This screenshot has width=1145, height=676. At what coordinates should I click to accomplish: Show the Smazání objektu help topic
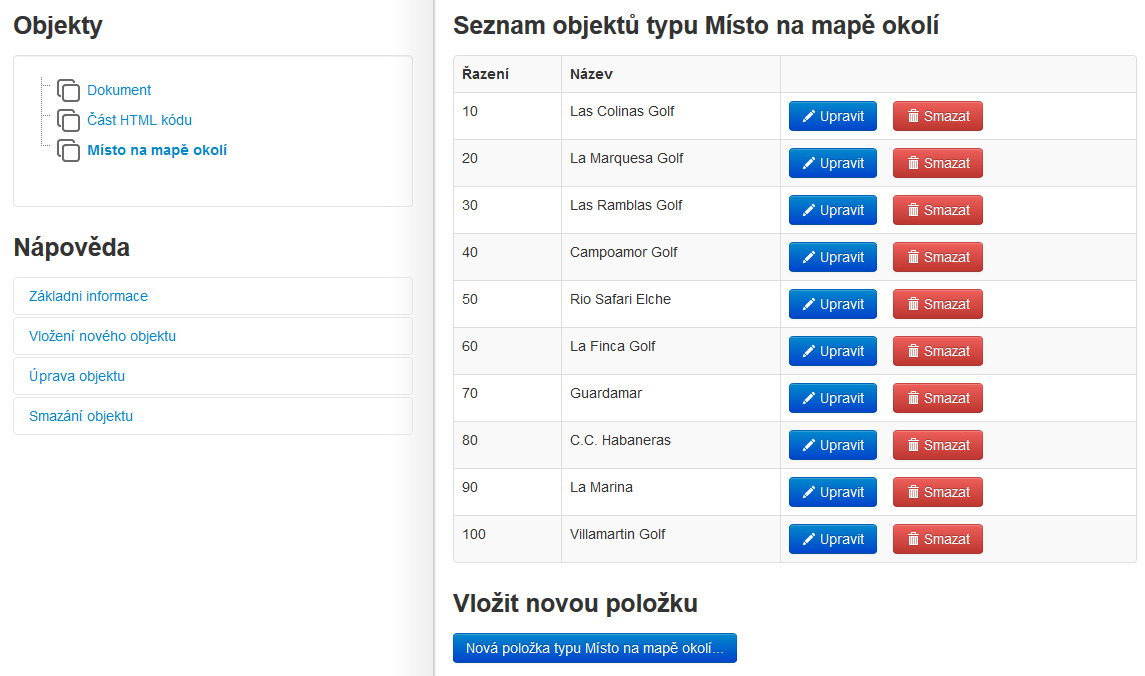click(x=81, y=416)
